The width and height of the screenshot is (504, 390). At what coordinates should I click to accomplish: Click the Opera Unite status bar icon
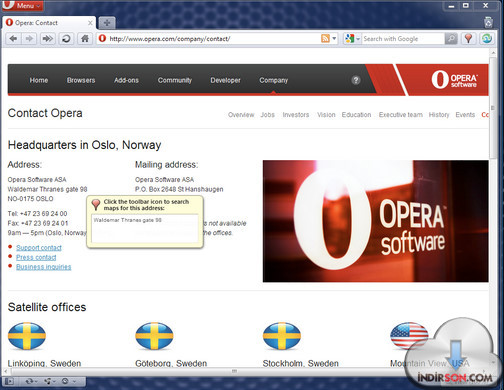48,381
